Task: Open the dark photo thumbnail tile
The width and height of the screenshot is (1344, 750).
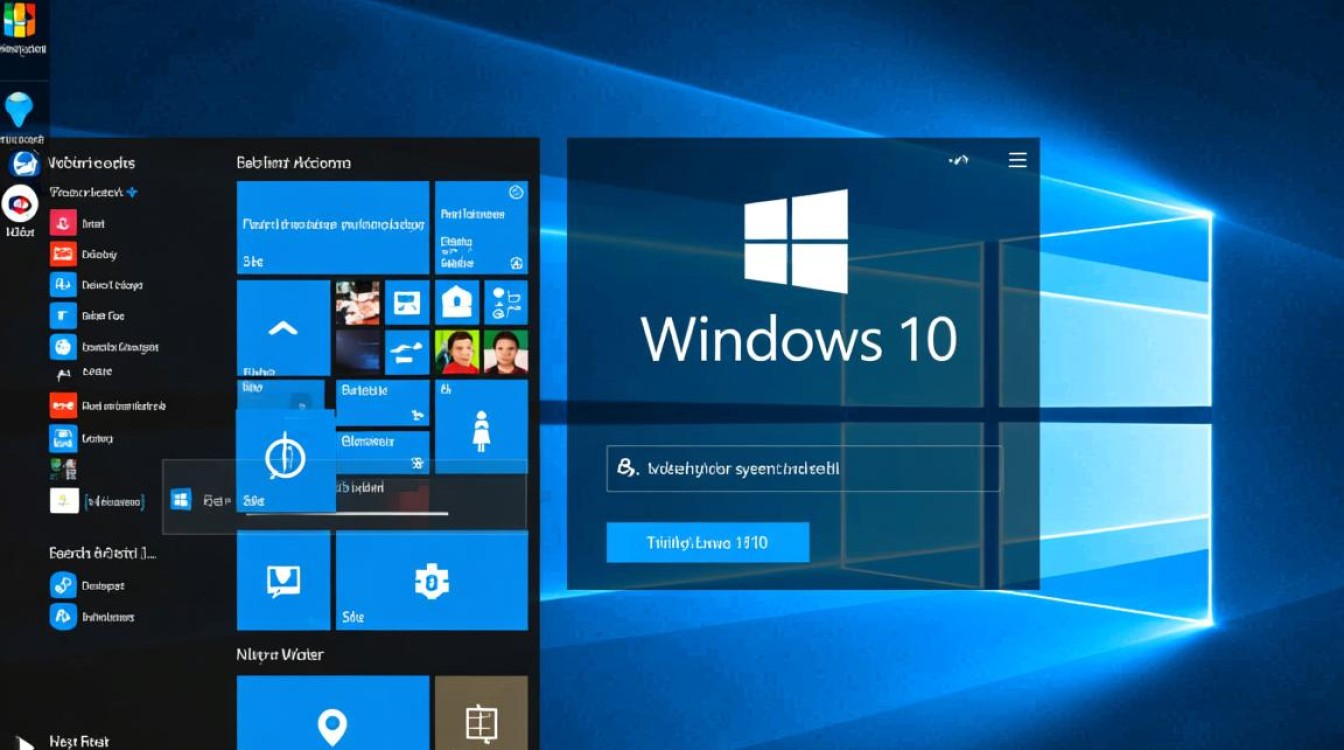Action: point(357,352)
